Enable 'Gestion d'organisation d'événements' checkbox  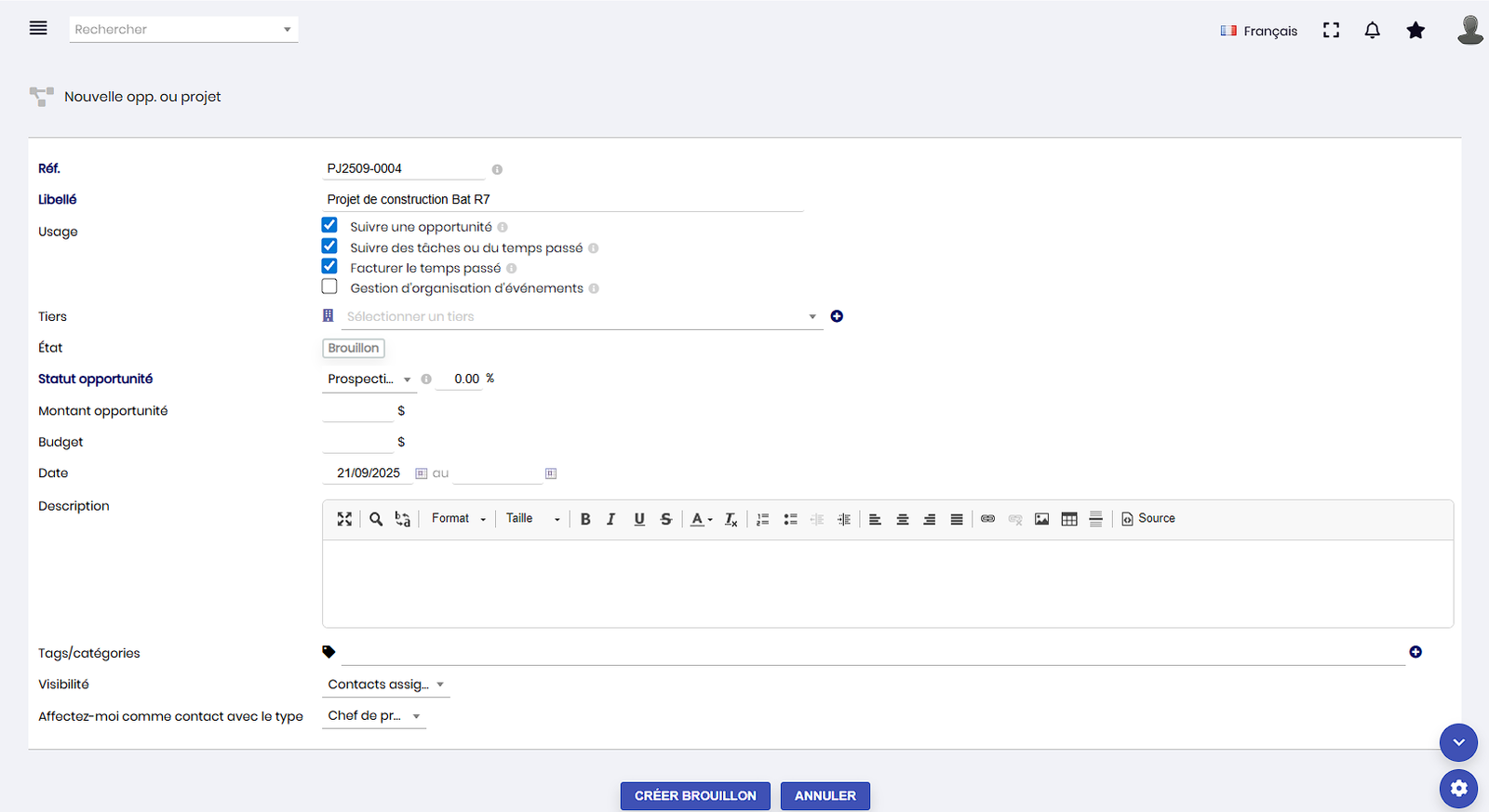[329, 287]
